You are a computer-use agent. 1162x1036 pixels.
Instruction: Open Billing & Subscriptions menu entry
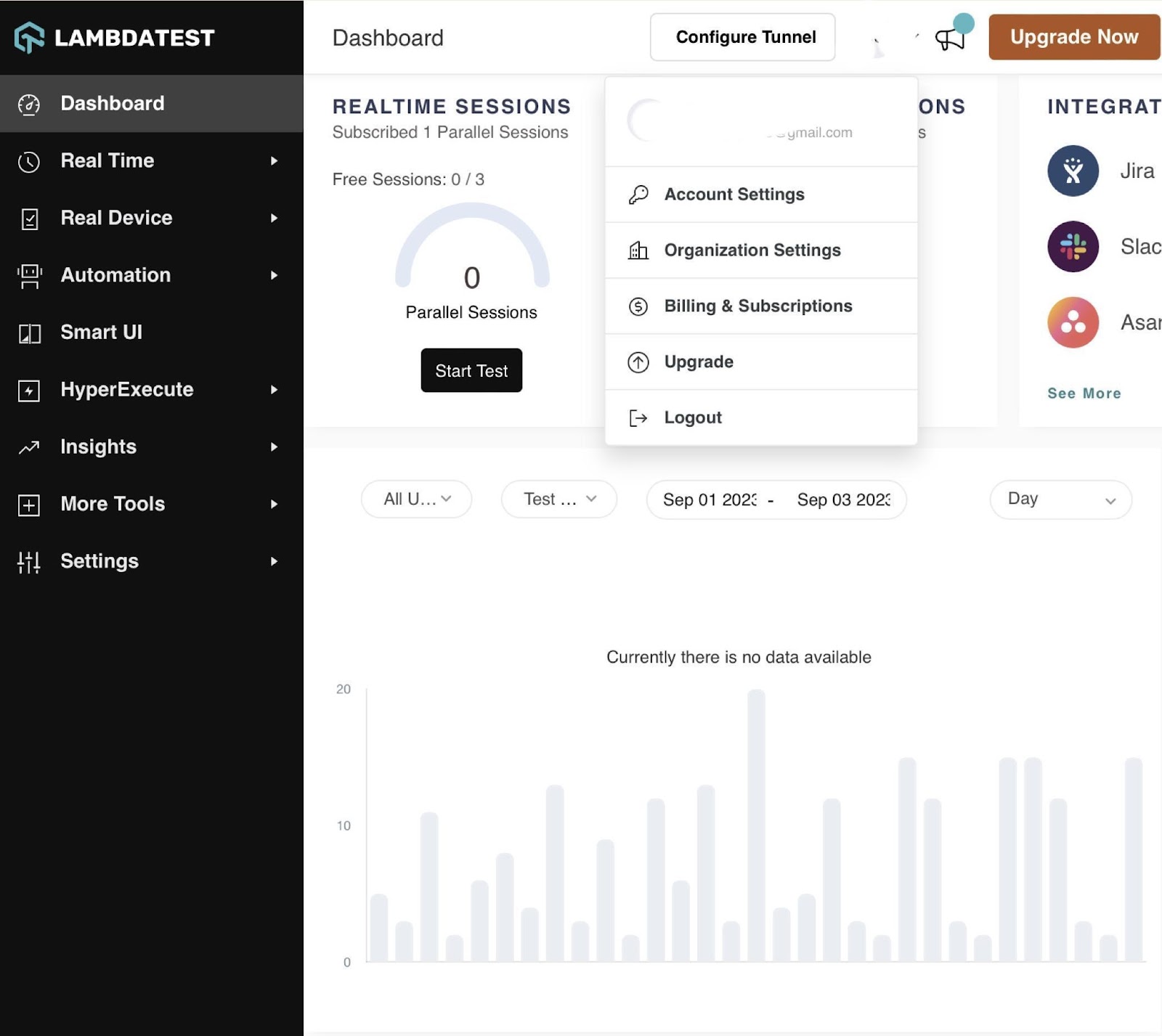[761, 306]
